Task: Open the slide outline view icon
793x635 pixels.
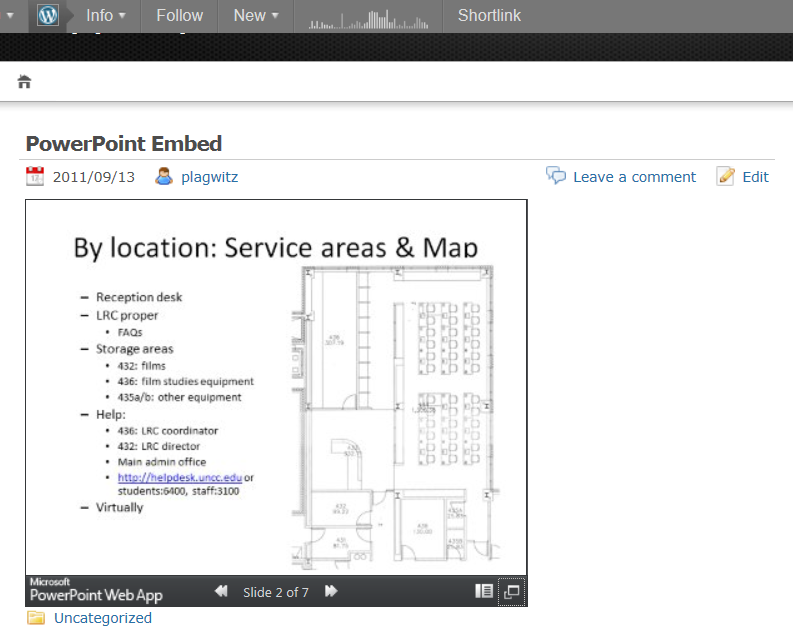Action: [x=483, y=592]
